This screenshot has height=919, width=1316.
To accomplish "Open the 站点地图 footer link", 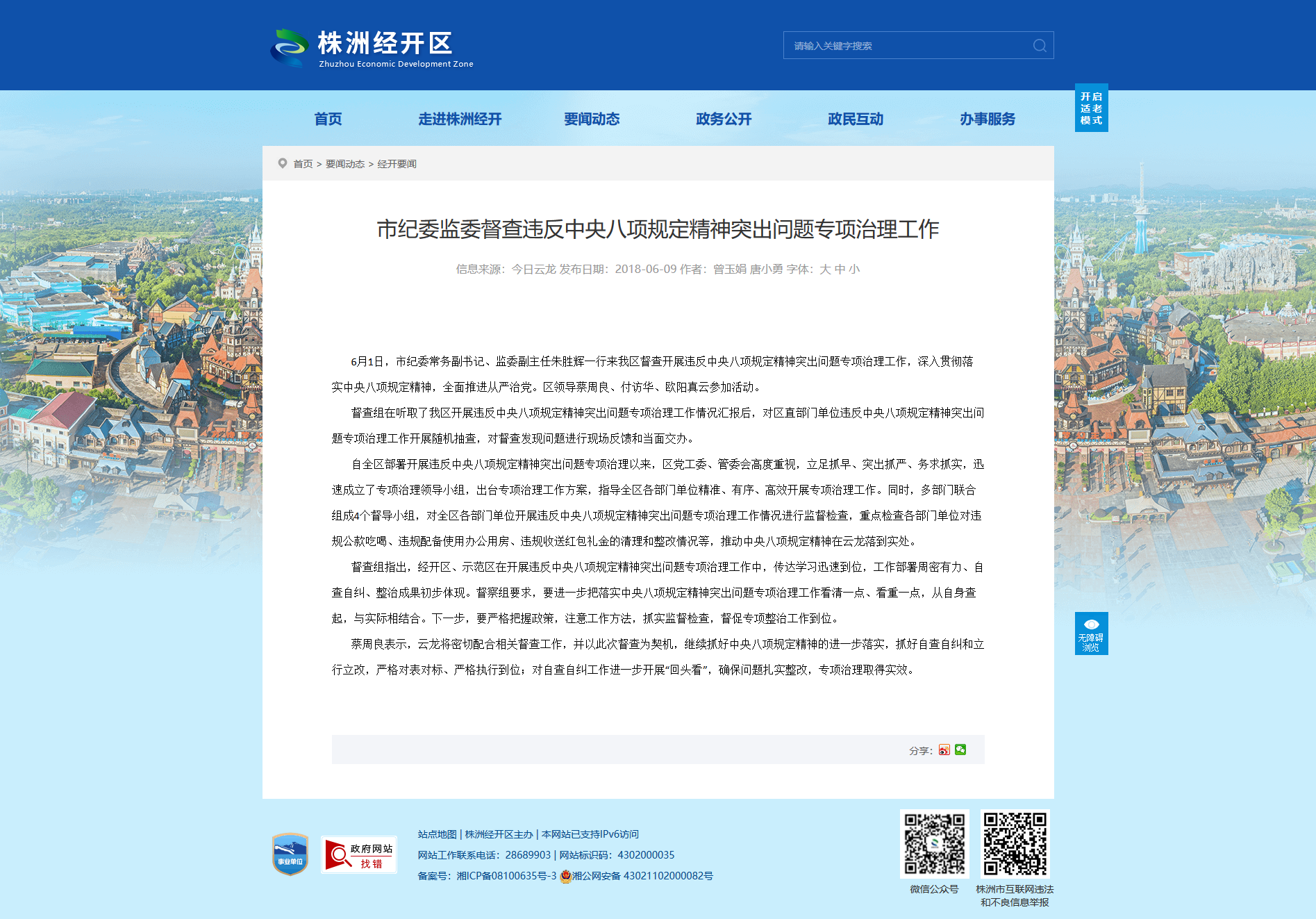I will tap(438, 834).
